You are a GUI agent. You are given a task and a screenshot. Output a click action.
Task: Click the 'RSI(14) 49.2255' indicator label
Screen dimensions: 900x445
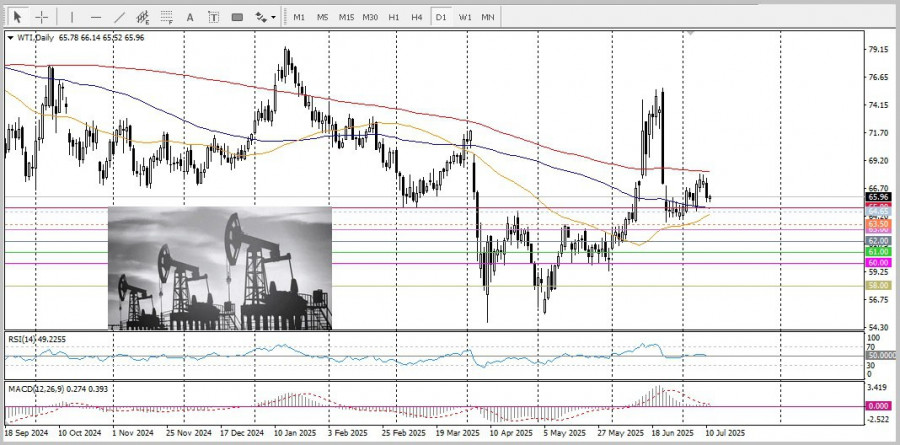37,339
